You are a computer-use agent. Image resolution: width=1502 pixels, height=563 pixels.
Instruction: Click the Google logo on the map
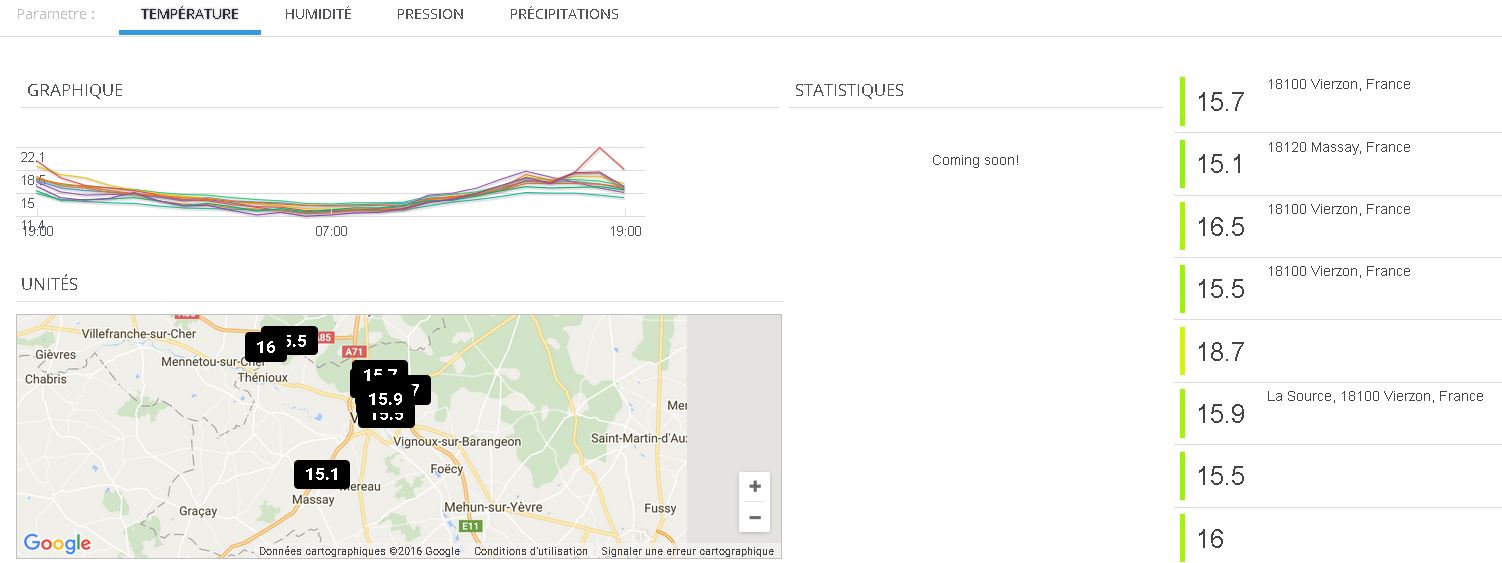click(x=57, y=543)
